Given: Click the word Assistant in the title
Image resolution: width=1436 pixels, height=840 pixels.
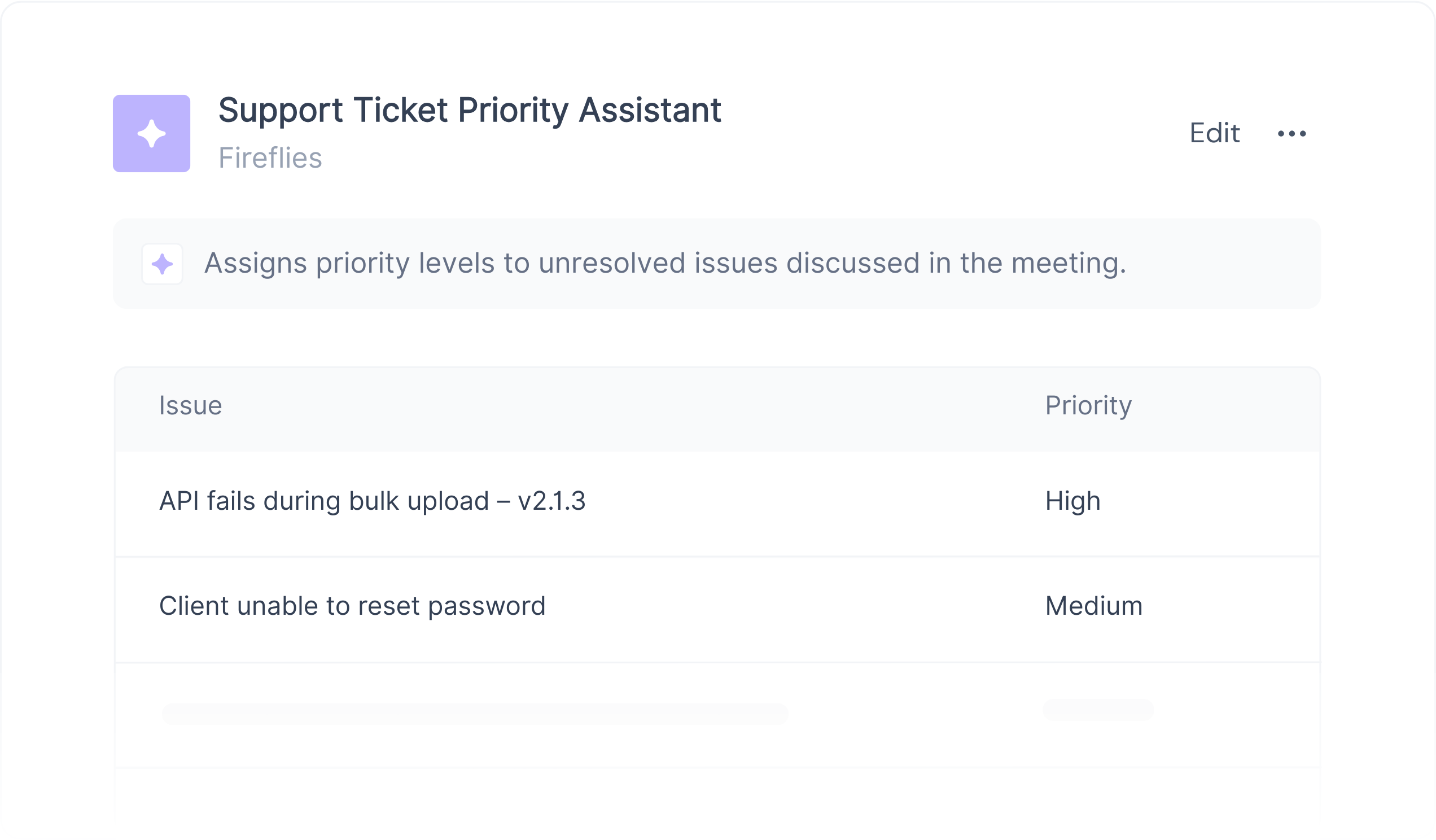Looking at the screenshot, I should (650, 110).
